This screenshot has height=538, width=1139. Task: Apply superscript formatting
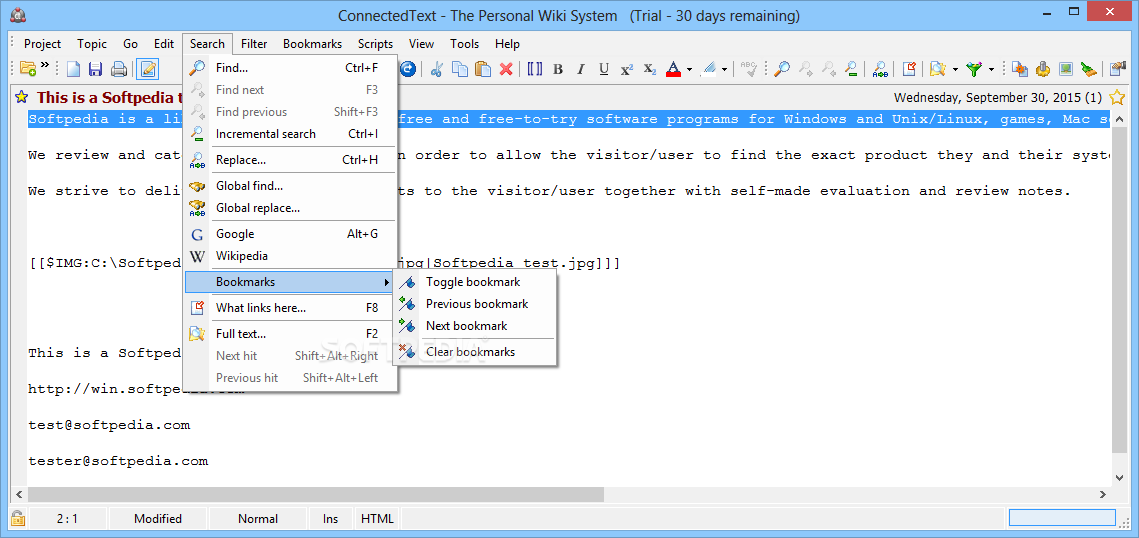627,70
